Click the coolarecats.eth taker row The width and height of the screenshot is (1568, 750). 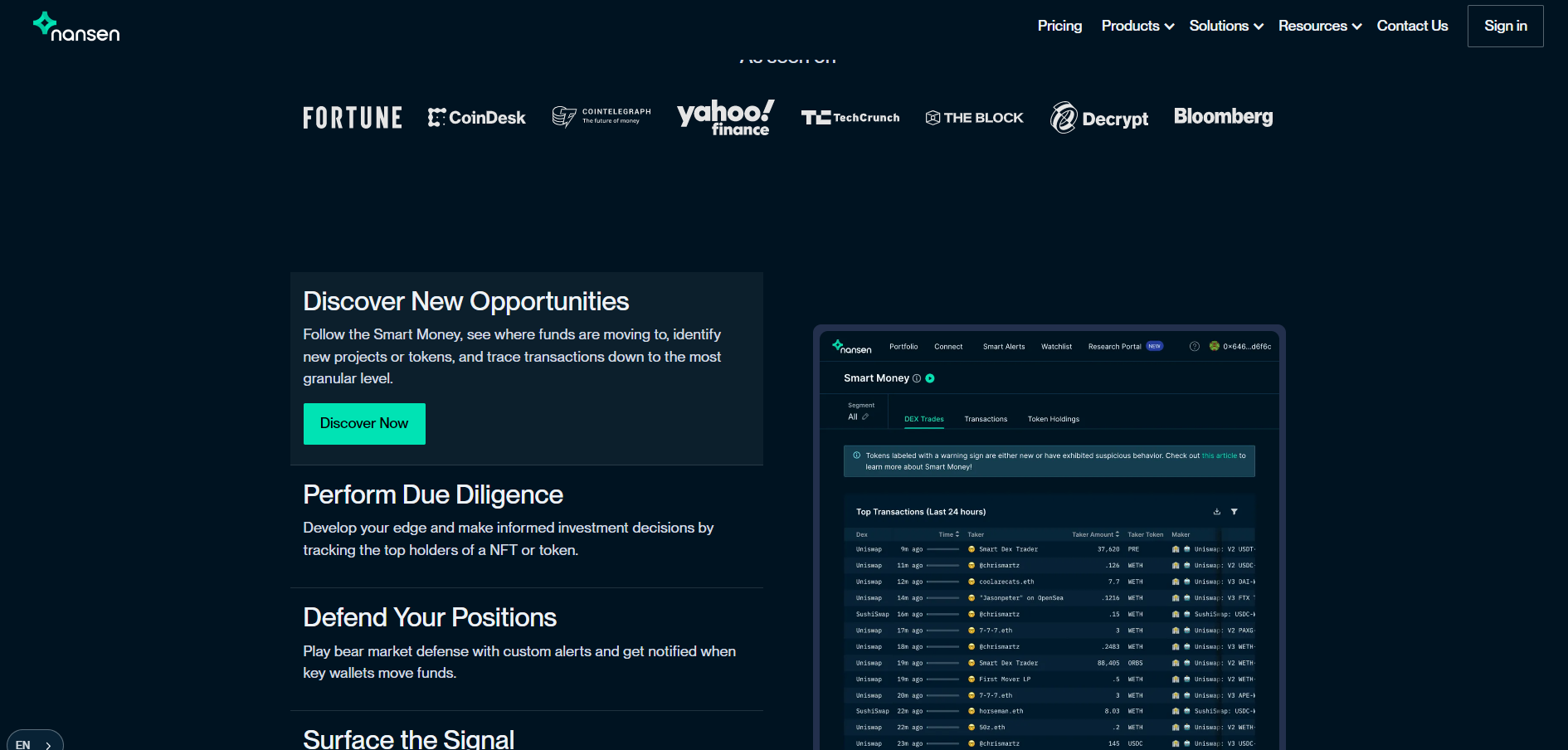1006,582
